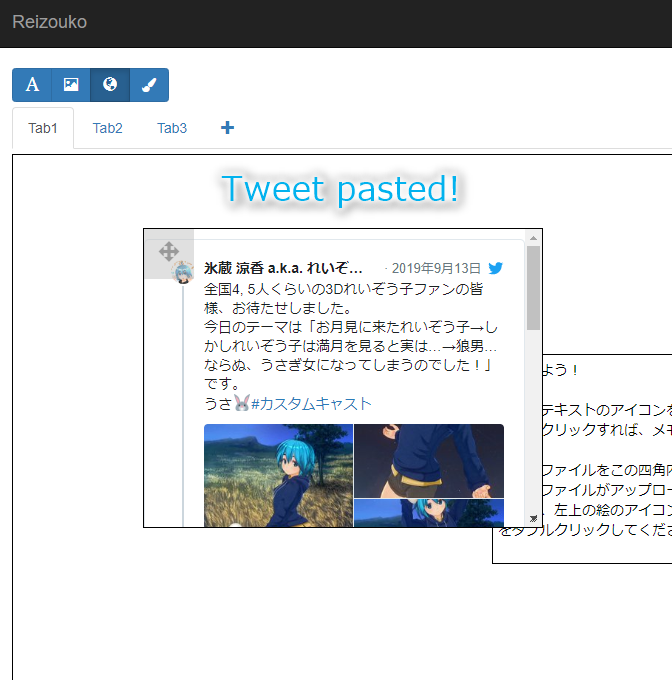
Task: Click the Twitter bird logo in tweet
Action: [496, 268]
